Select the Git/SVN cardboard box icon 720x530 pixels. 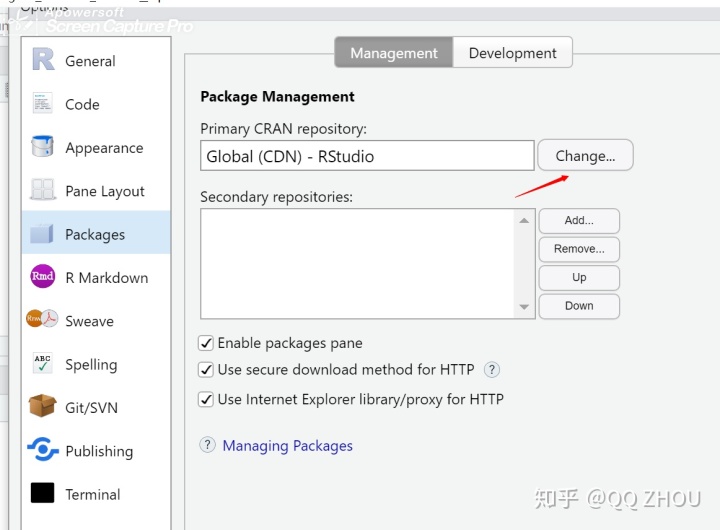[42, 406]
